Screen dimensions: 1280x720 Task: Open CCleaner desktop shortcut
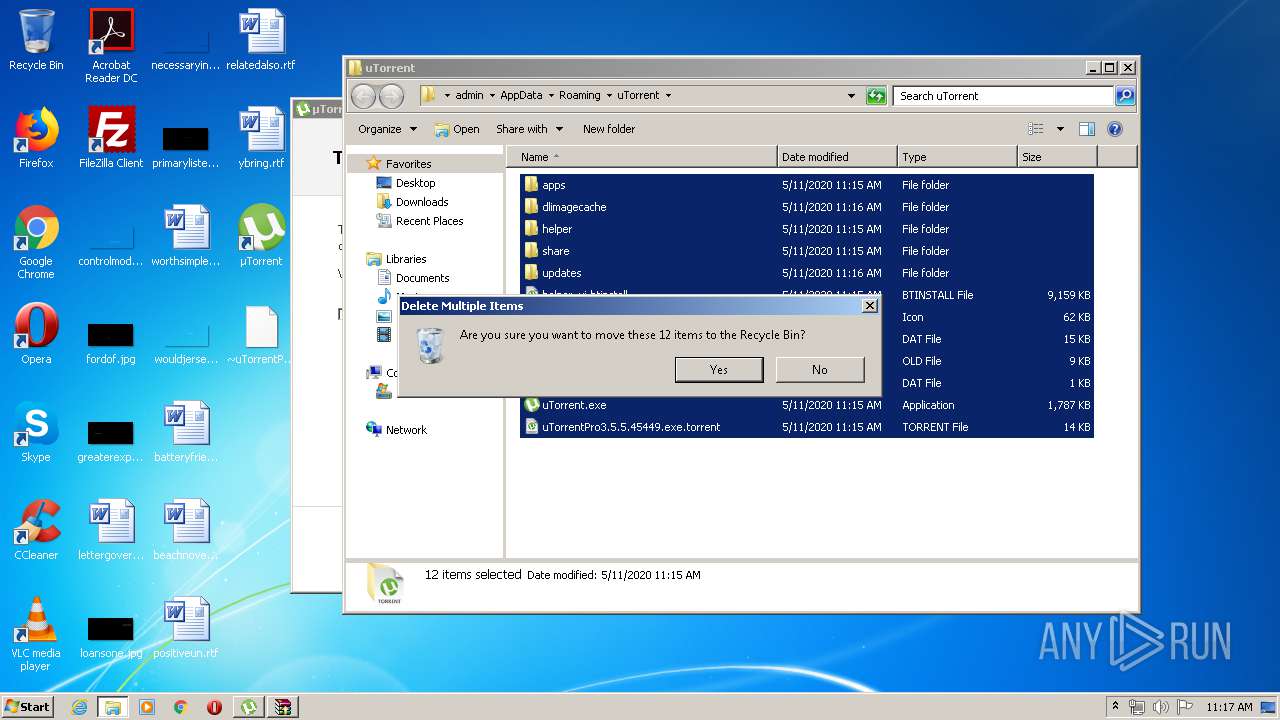pos(36,530)
